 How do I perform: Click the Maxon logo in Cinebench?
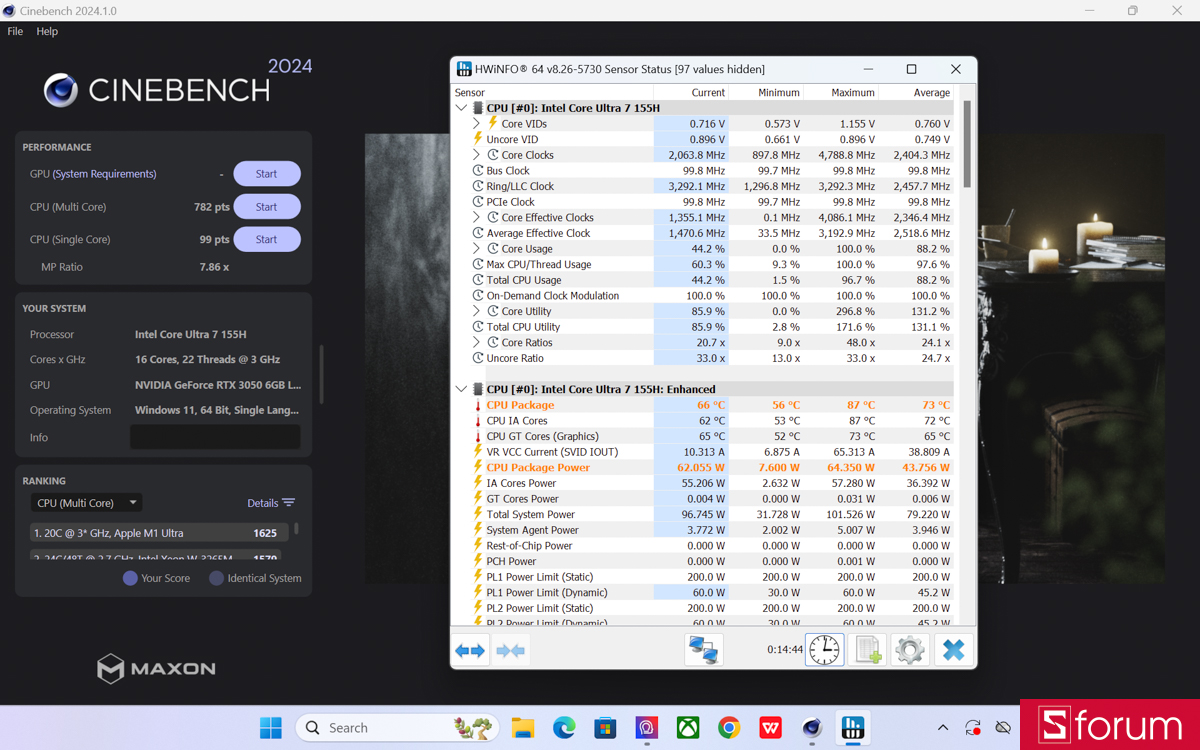(156, 670)
